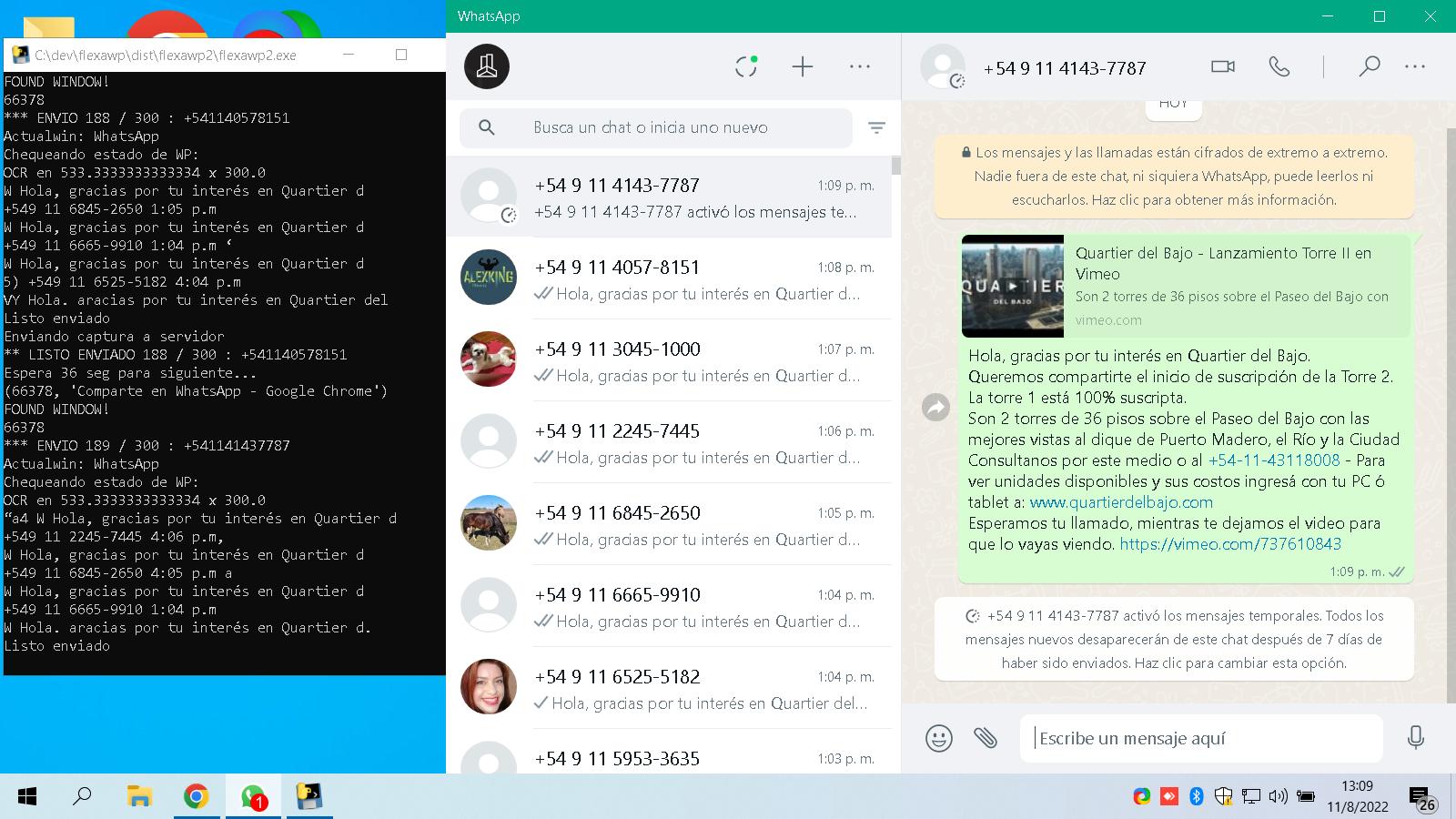The image size is (1456, 819).
Task: Switch to Chrome in the taskbar
Action: tap(196, 797)
